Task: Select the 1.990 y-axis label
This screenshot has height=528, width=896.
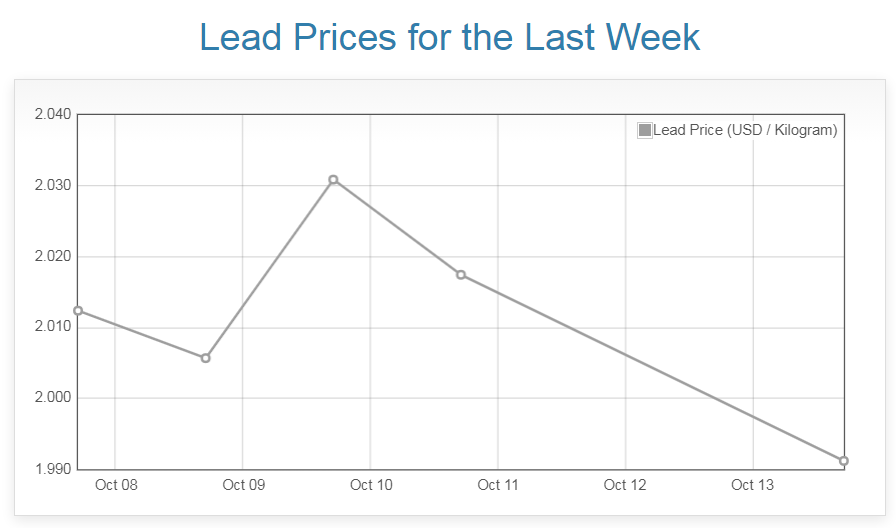Action: pos(52,469)
